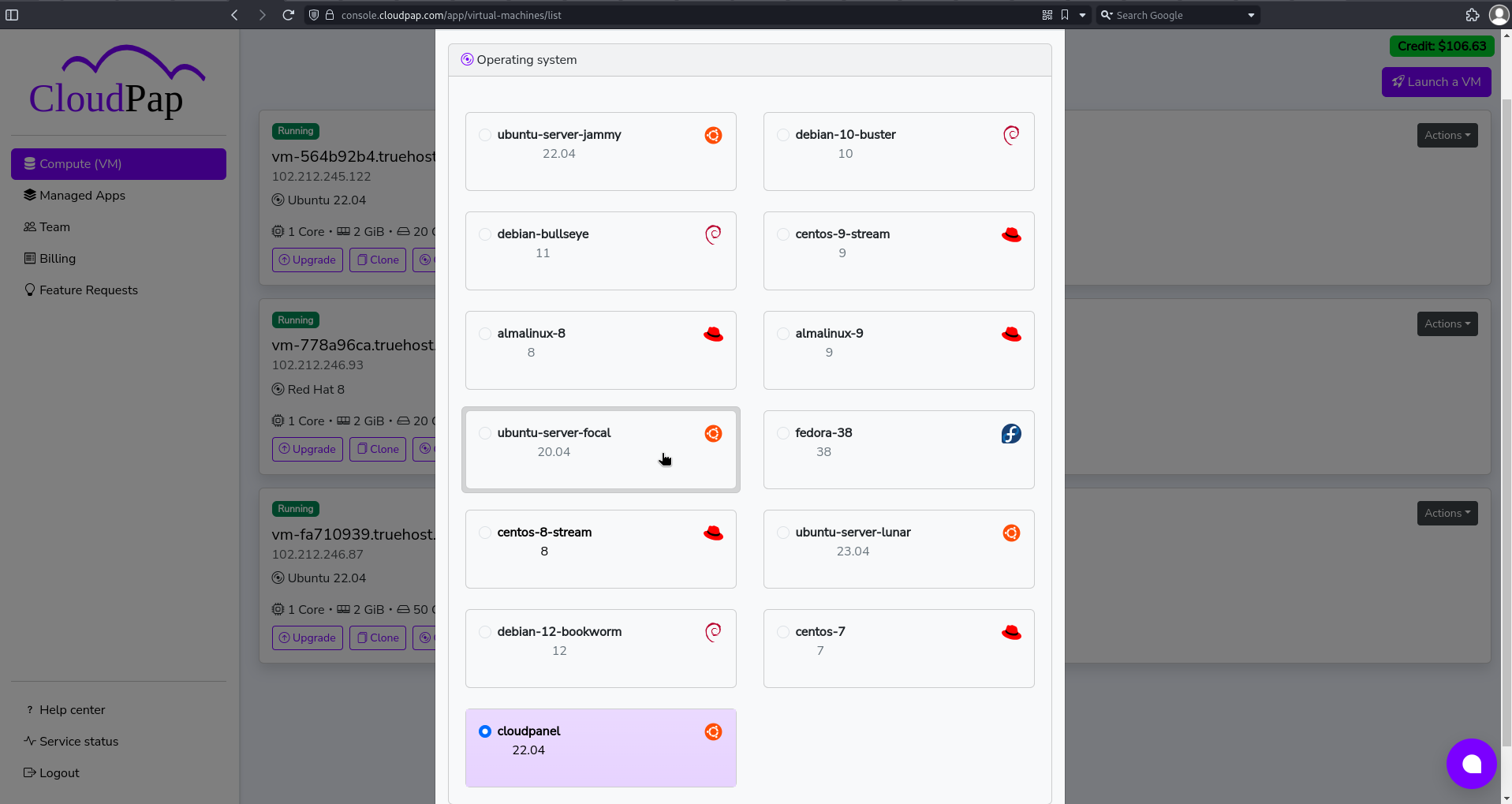The width and height of the screenshot is (1512, 804).
Task: Click the Red Hat icon on almalinux-8
Action: (x=712, y=334)
